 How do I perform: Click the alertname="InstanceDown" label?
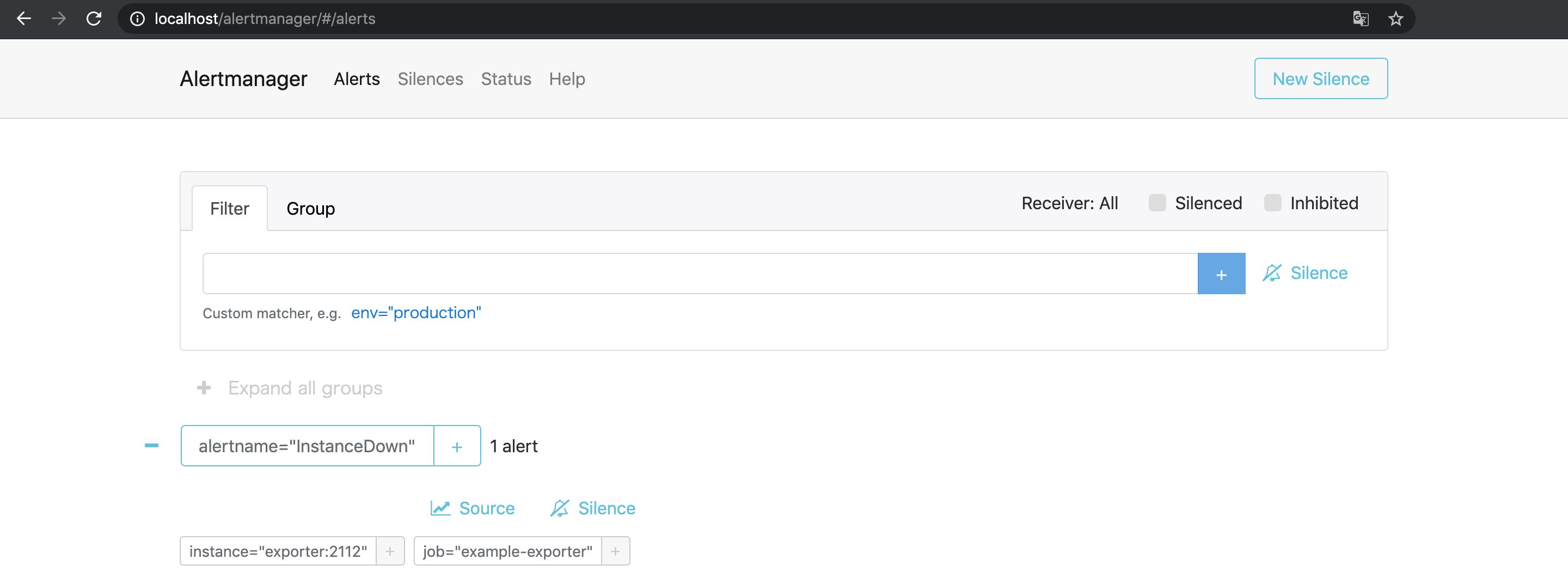307,446
